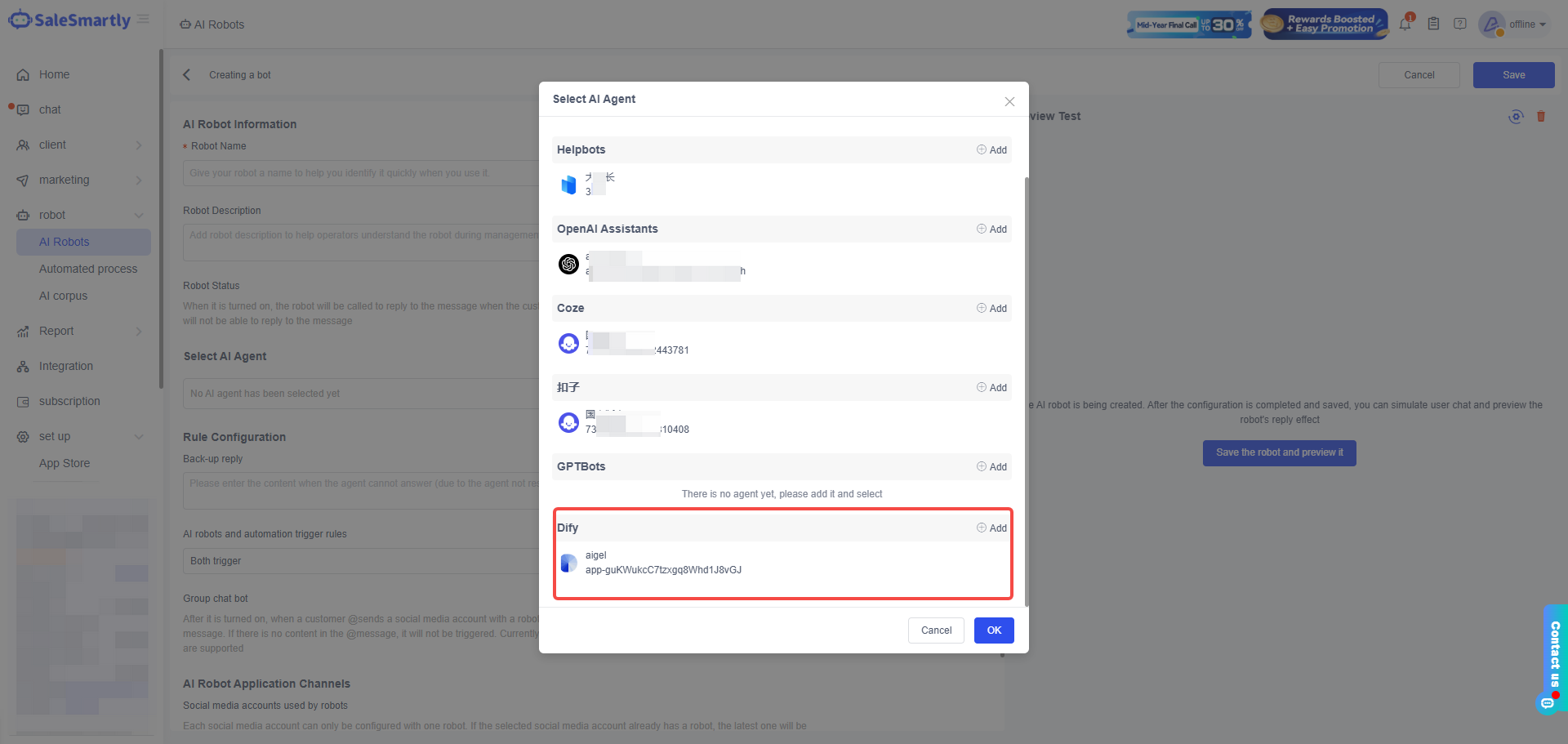Click the Robot Name input field
Image resolution: width=1568 pixels, height=744 pixels.
(x=360, y=173)
